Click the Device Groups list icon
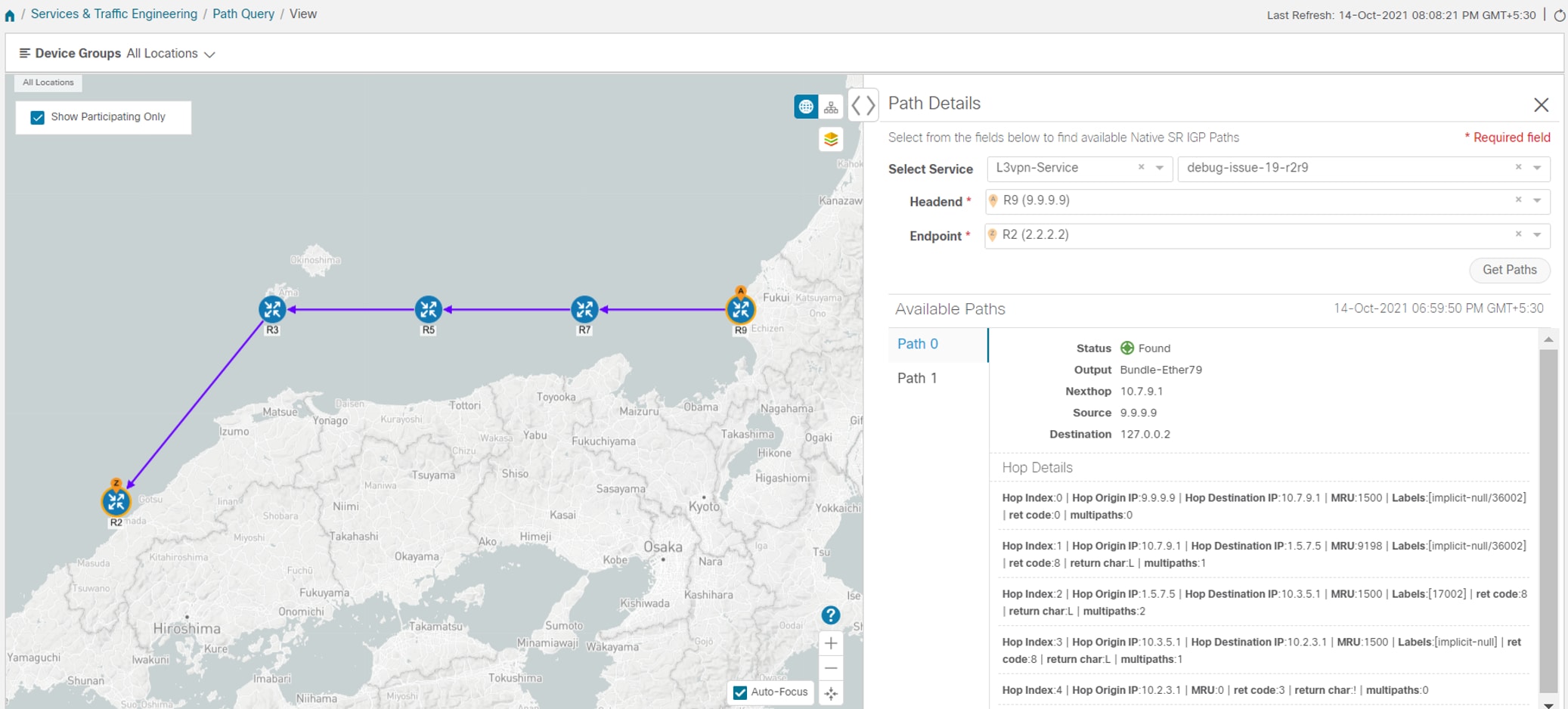 click(x=25, y=53)
